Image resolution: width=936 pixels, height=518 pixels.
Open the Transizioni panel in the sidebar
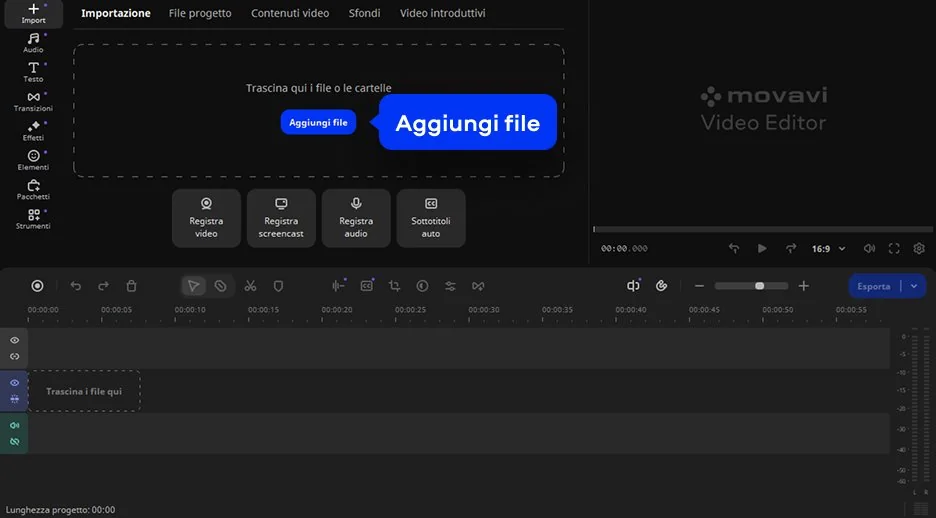[x=33, y=100]
